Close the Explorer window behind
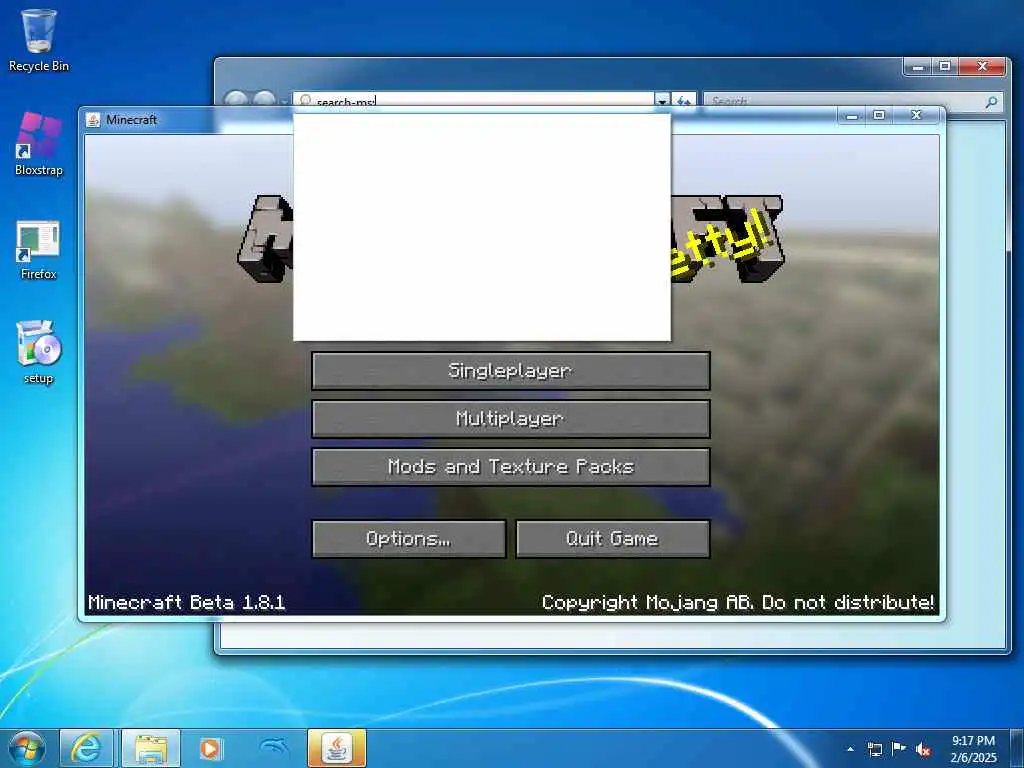 (982, 67)
